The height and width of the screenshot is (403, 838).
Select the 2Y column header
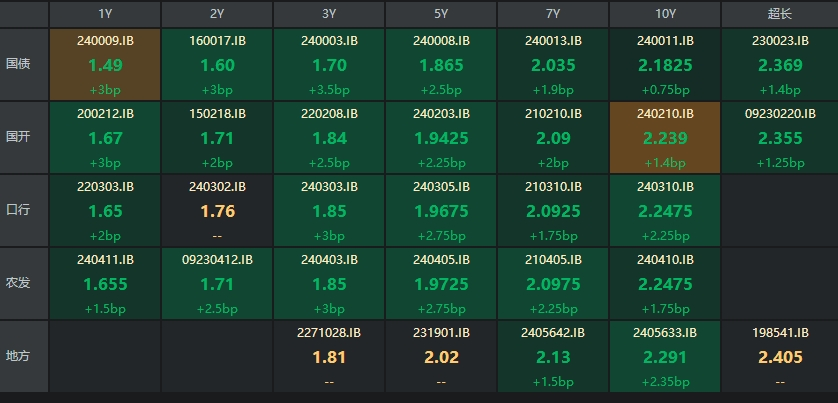tap(217, 14)
